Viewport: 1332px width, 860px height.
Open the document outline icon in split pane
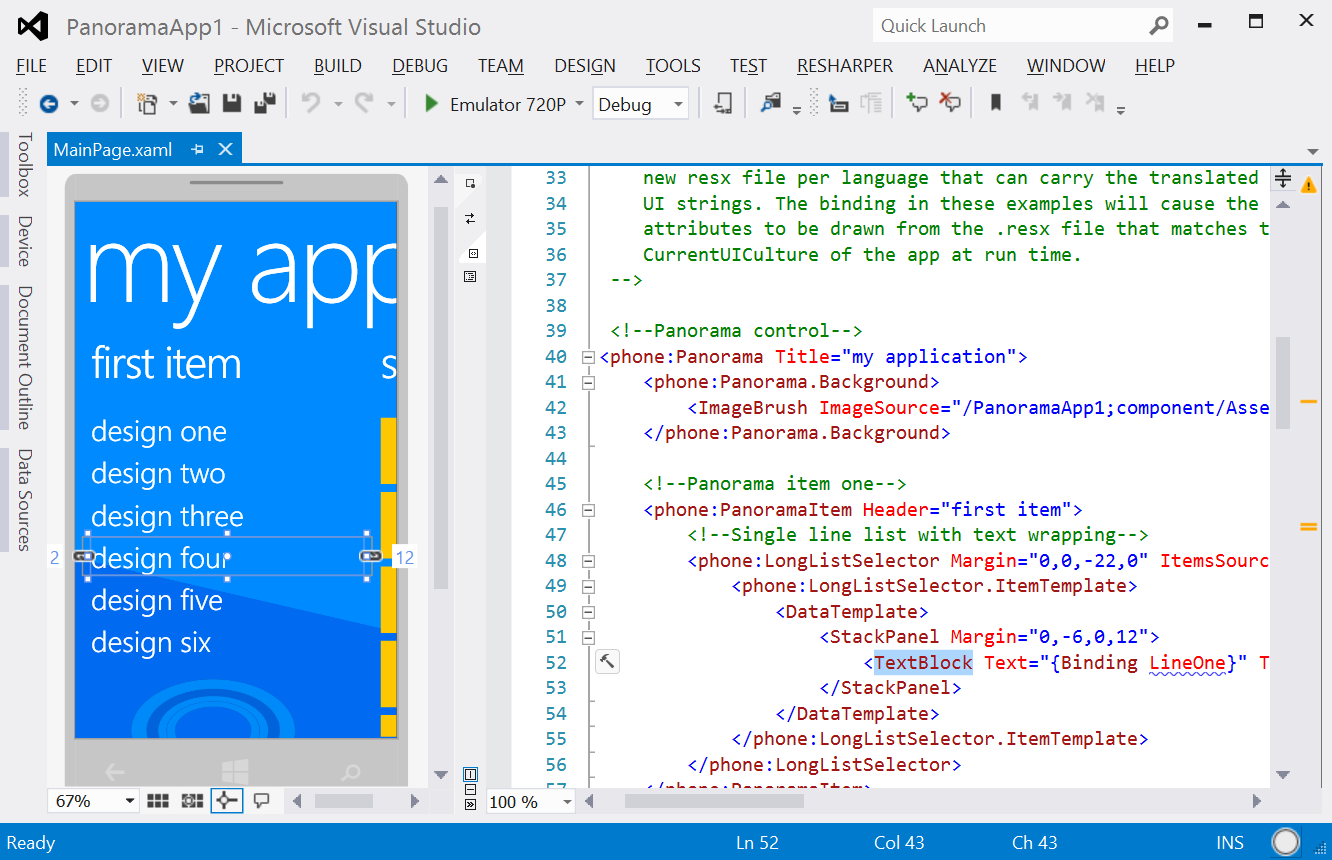471,276
